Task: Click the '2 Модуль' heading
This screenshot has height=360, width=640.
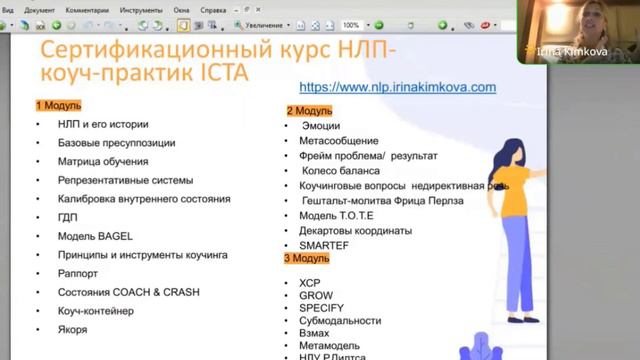Action: click(309, 111)
